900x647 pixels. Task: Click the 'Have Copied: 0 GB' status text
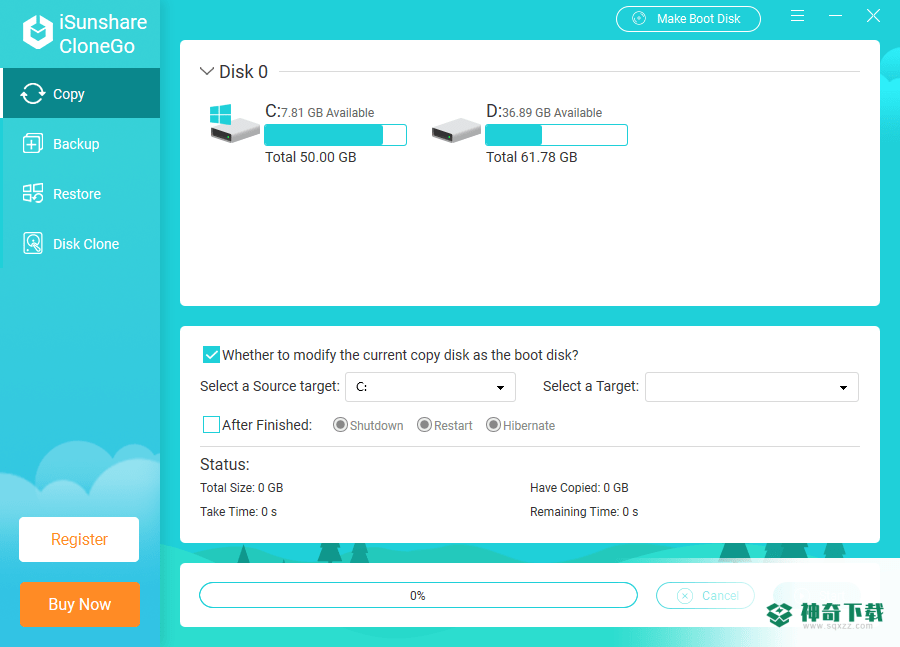click(579, 488)
